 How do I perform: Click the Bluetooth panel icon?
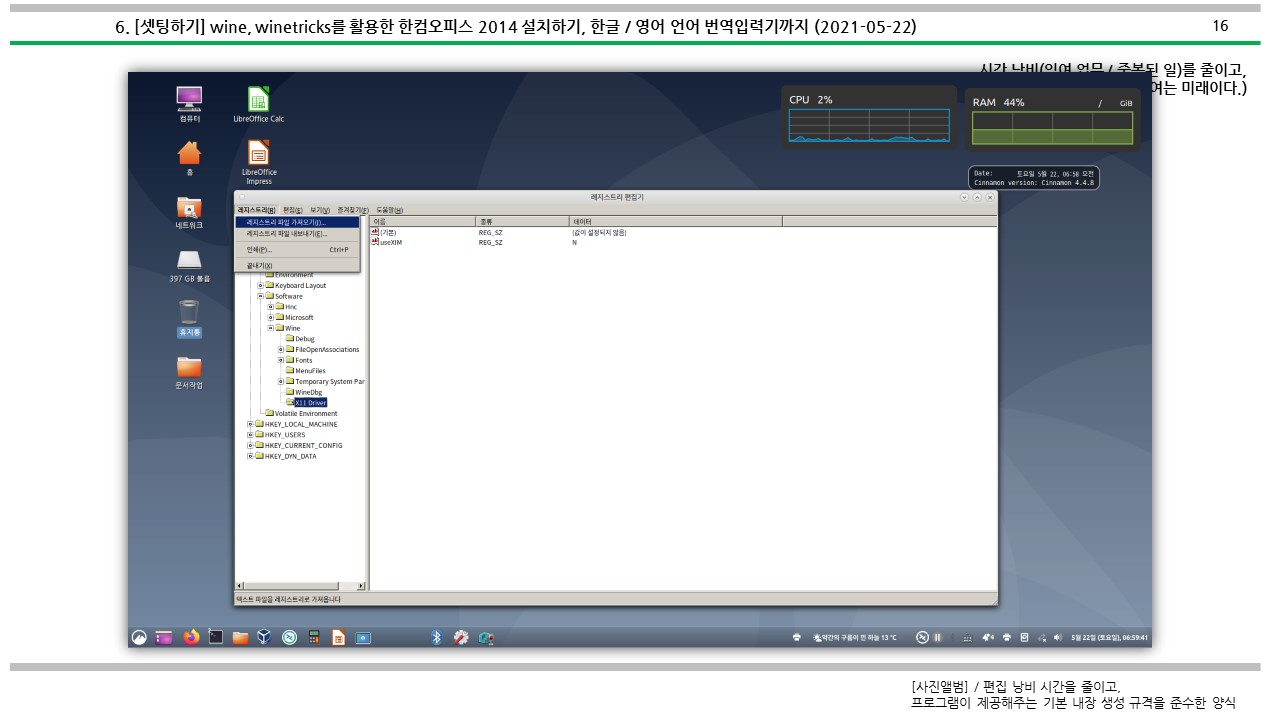click(436, 637)
